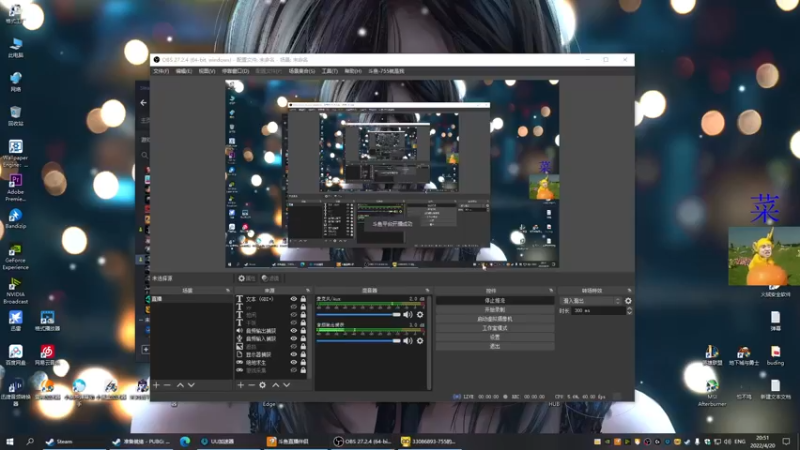The height and width of the screenshot is (450, 800).
Task: Move source up with arrow icon
Action: pos(276,385)
